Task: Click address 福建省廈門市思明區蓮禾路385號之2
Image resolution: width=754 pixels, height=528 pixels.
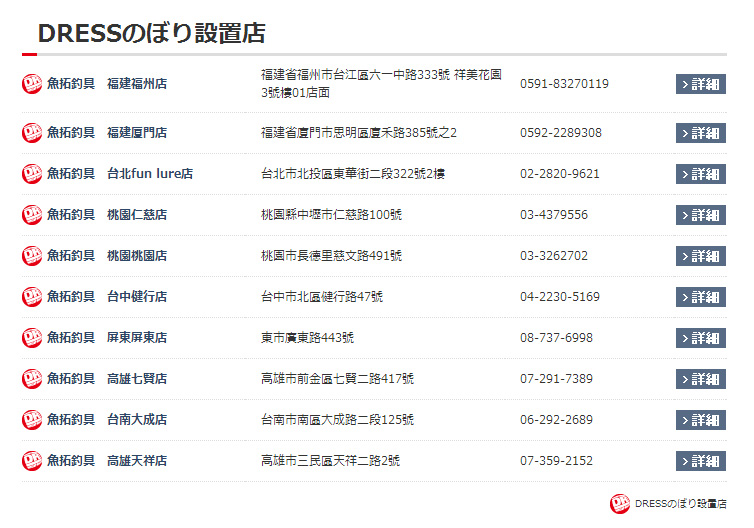Action: click(x=359, y=133)
